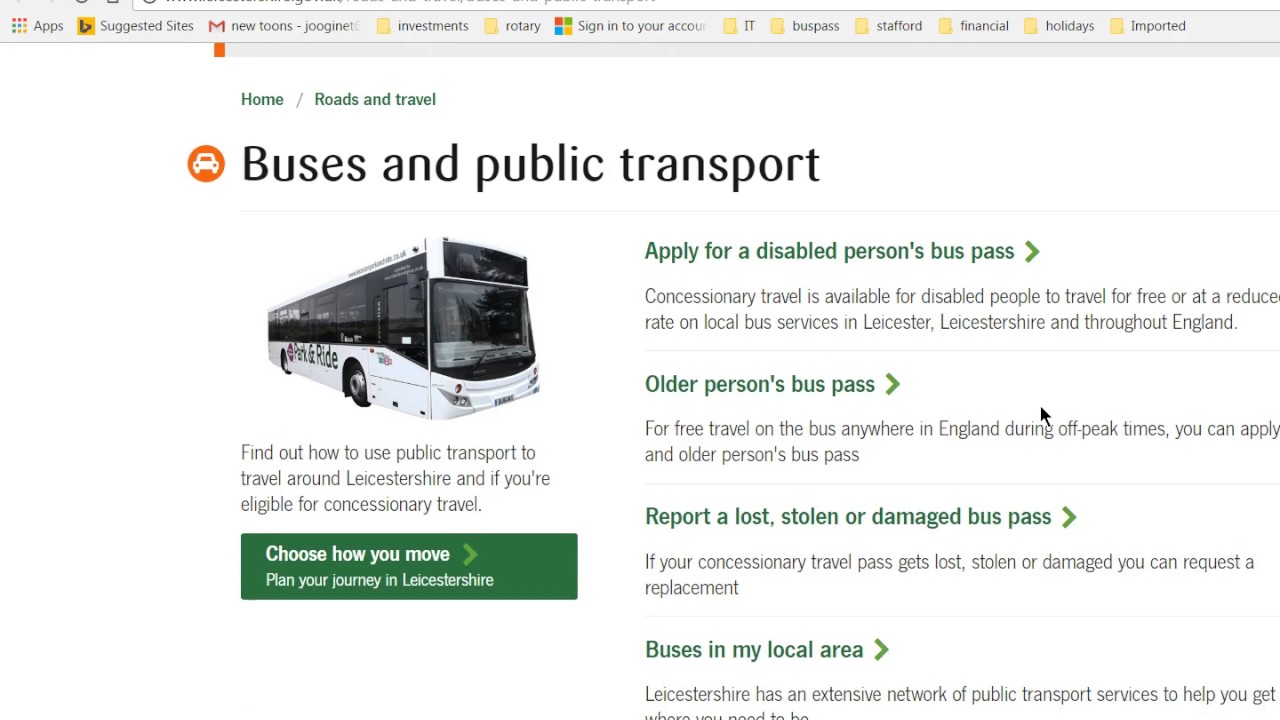Click text 'If your concessionary travel pass gets lost'
The width and height of the screenshot is (1280, 720).
[x=803, y=562]
